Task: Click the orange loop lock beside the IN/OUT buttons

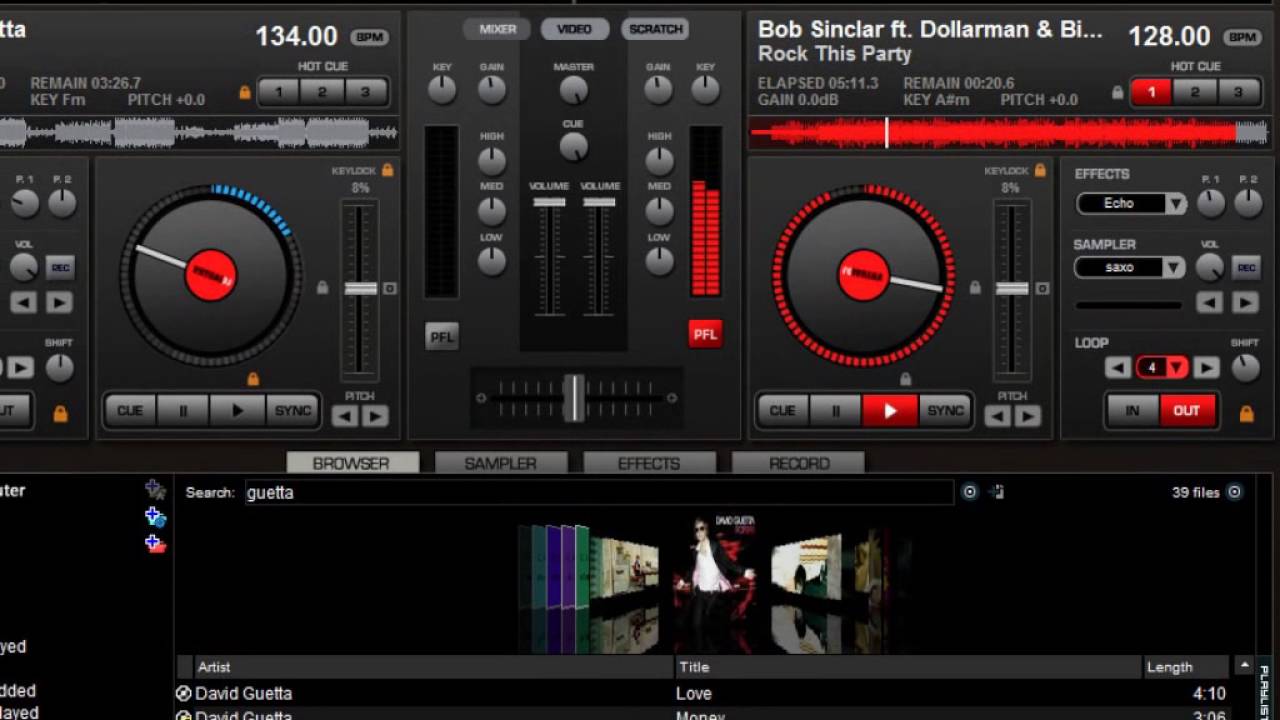Action: pyautogui.click(x=1246, y=413)
